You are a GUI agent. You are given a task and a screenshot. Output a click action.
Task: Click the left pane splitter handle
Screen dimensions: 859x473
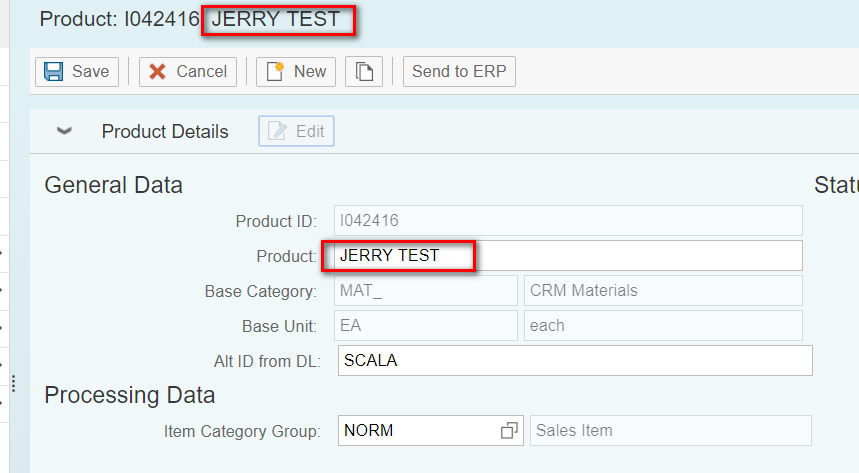13,383
